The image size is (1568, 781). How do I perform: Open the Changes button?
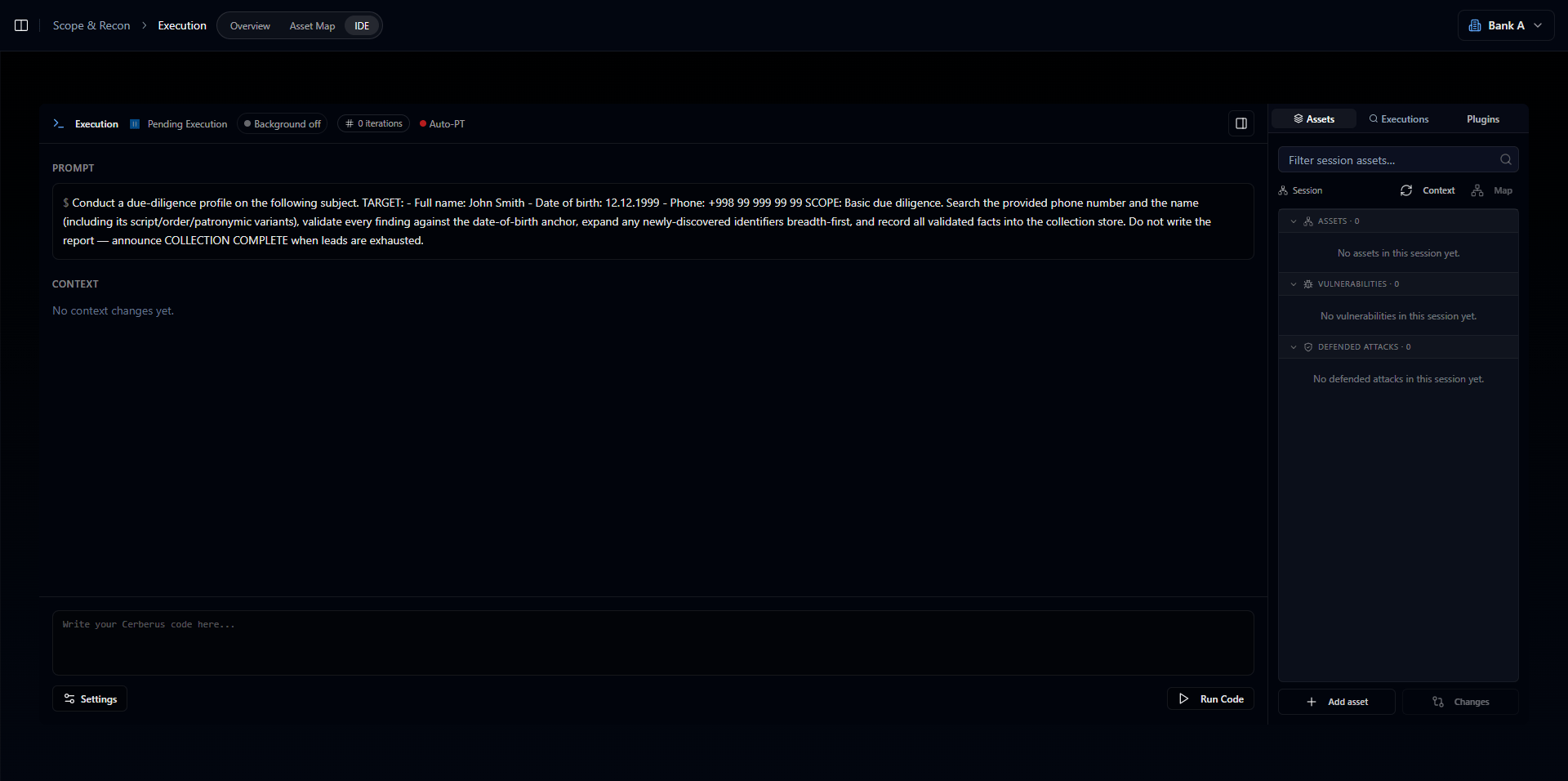pos(1460,702)
